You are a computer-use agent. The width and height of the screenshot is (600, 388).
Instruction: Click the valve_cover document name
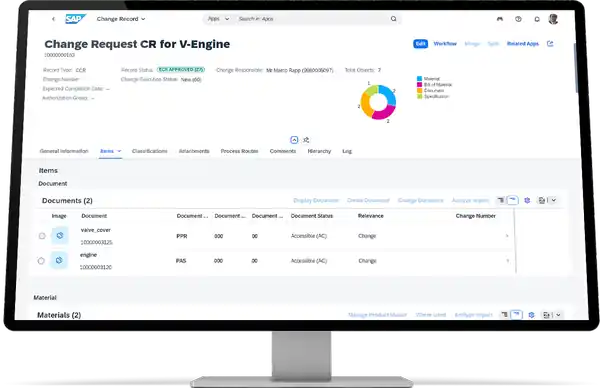(x=96, y=230)
